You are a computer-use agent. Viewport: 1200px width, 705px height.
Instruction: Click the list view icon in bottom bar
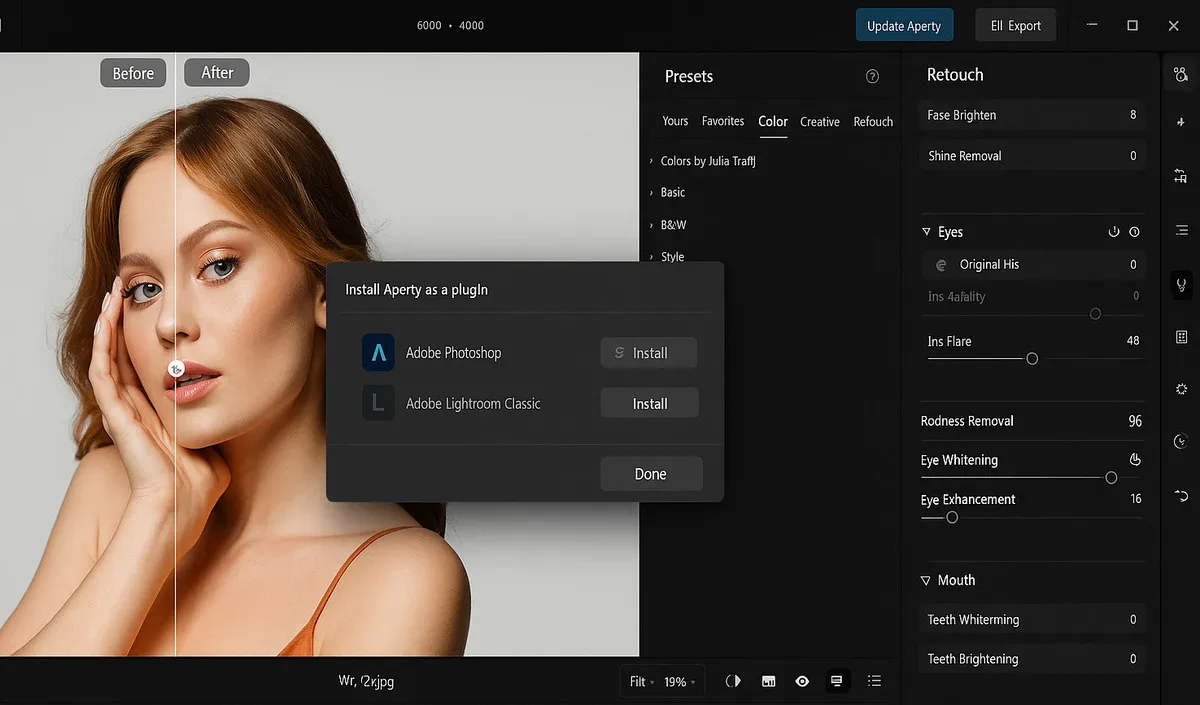[874, 681]
